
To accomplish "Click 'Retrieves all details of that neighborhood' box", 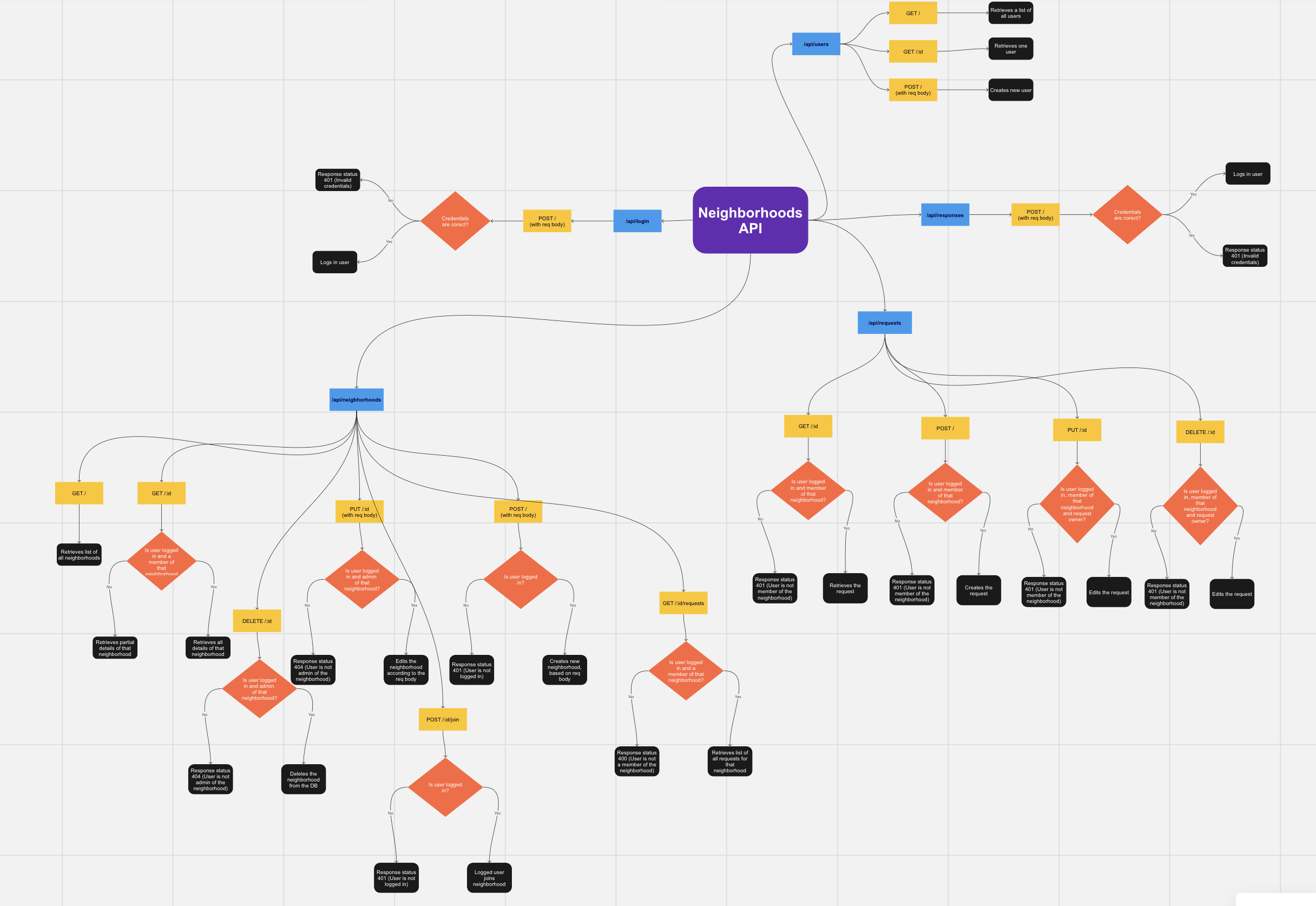I will [x=208, y=648].
